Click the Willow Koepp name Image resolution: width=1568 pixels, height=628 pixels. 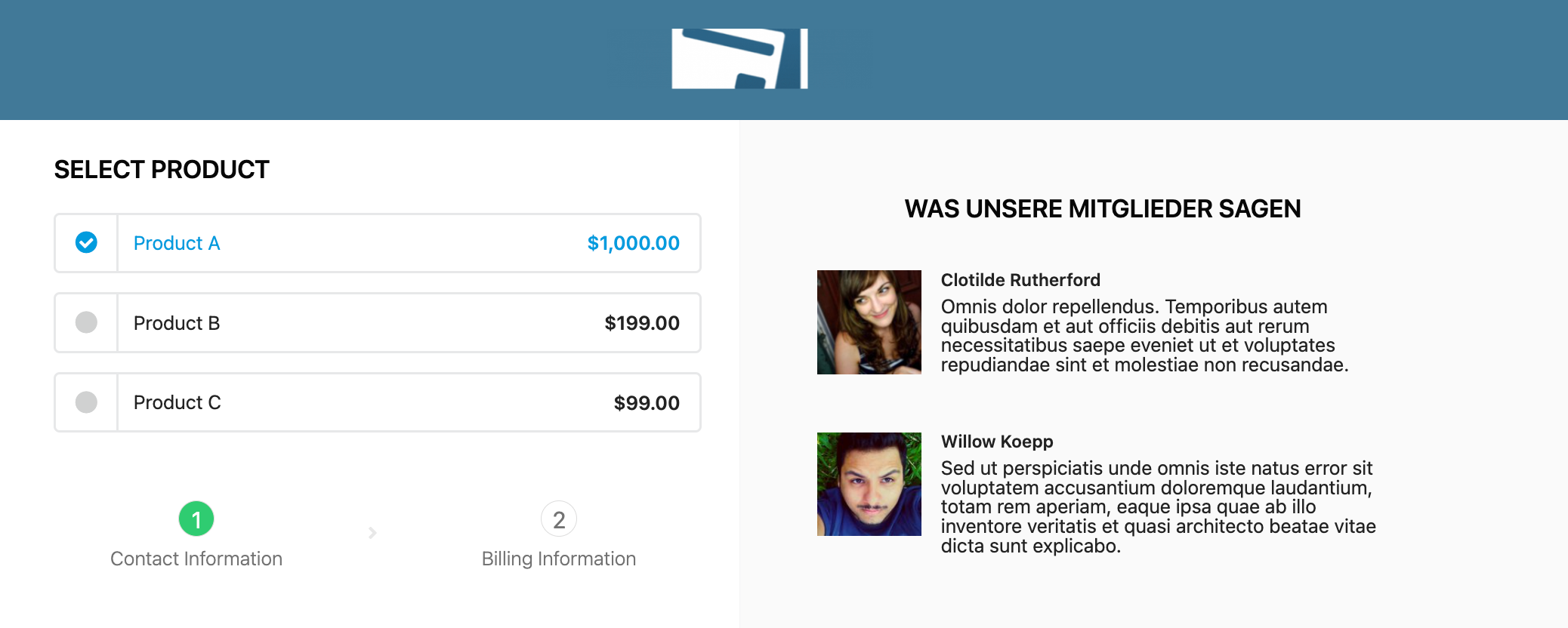(997, 442)
